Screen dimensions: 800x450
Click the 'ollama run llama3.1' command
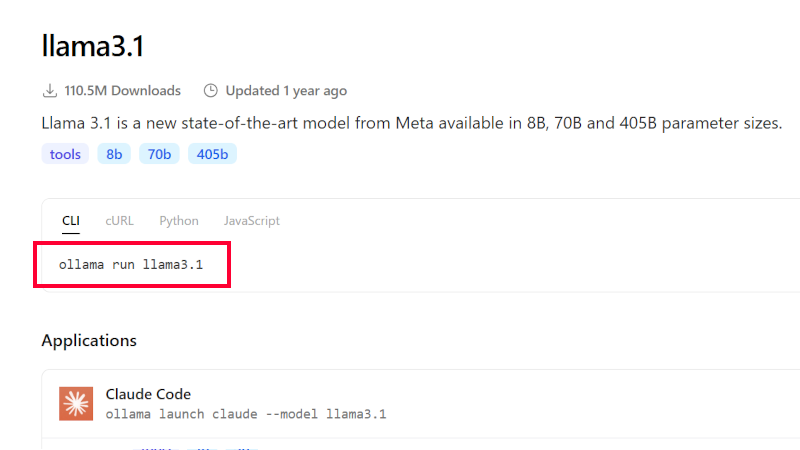click(x=131, y=265)
